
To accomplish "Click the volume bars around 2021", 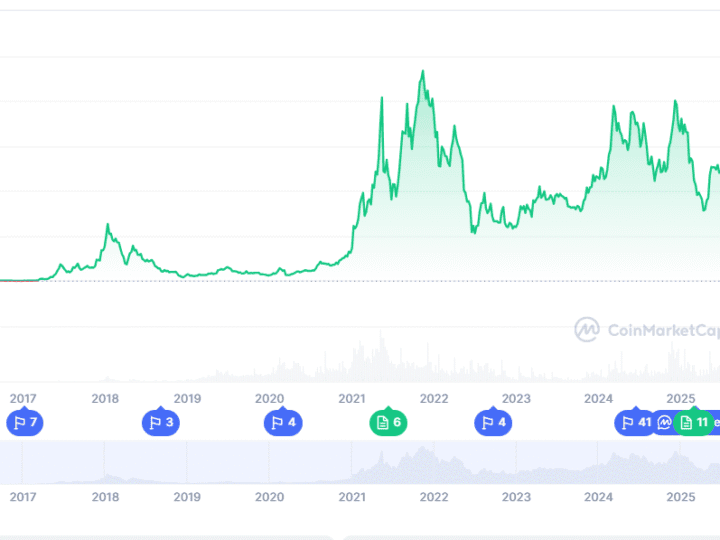I will pyautogui.click(x=380, y=360).
